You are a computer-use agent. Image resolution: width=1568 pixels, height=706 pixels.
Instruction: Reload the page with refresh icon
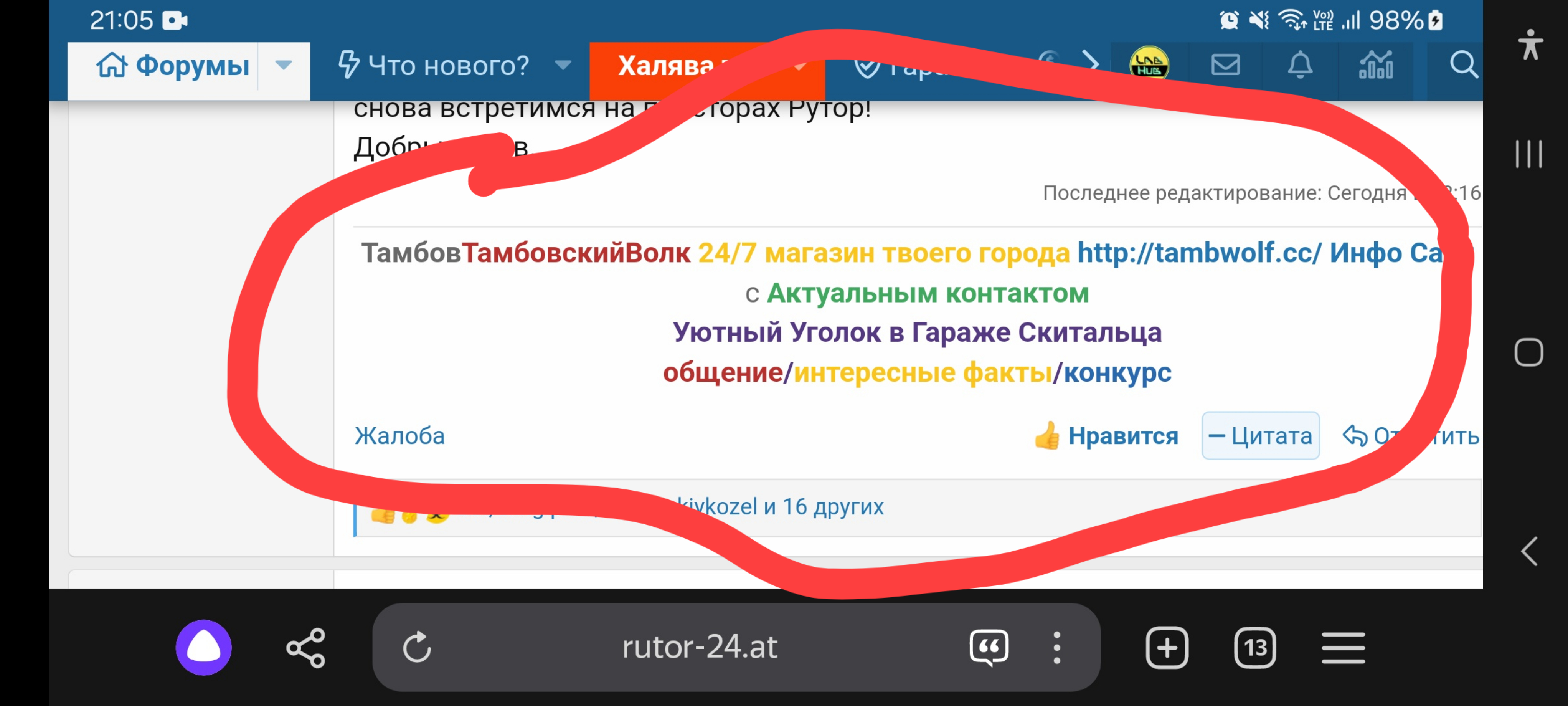(x=417, y=647)
